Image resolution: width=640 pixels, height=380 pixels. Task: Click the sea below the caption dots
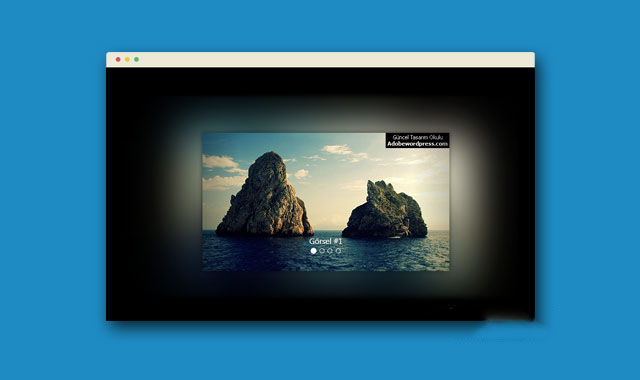(325, 262)
